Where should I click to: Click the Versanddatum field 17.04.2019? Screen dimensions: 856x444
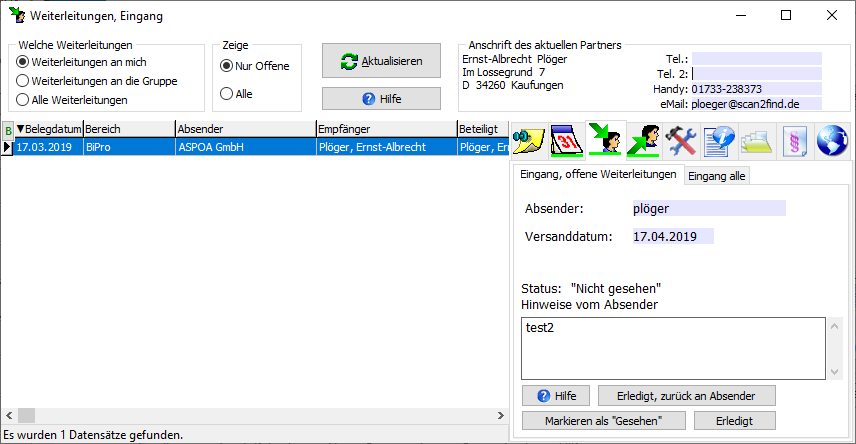click(x=673, y=236)
